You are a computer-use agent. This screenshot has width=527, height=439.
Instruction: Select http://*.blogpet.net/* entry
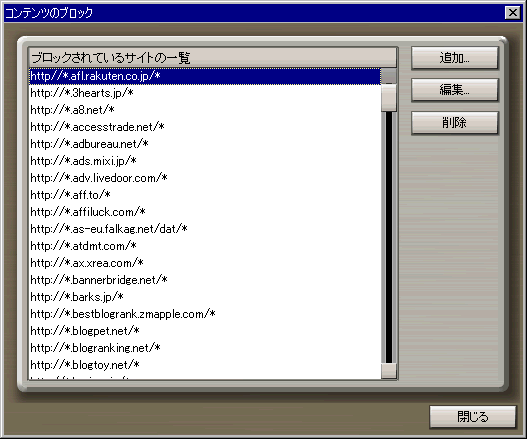(x=205, y=331)
